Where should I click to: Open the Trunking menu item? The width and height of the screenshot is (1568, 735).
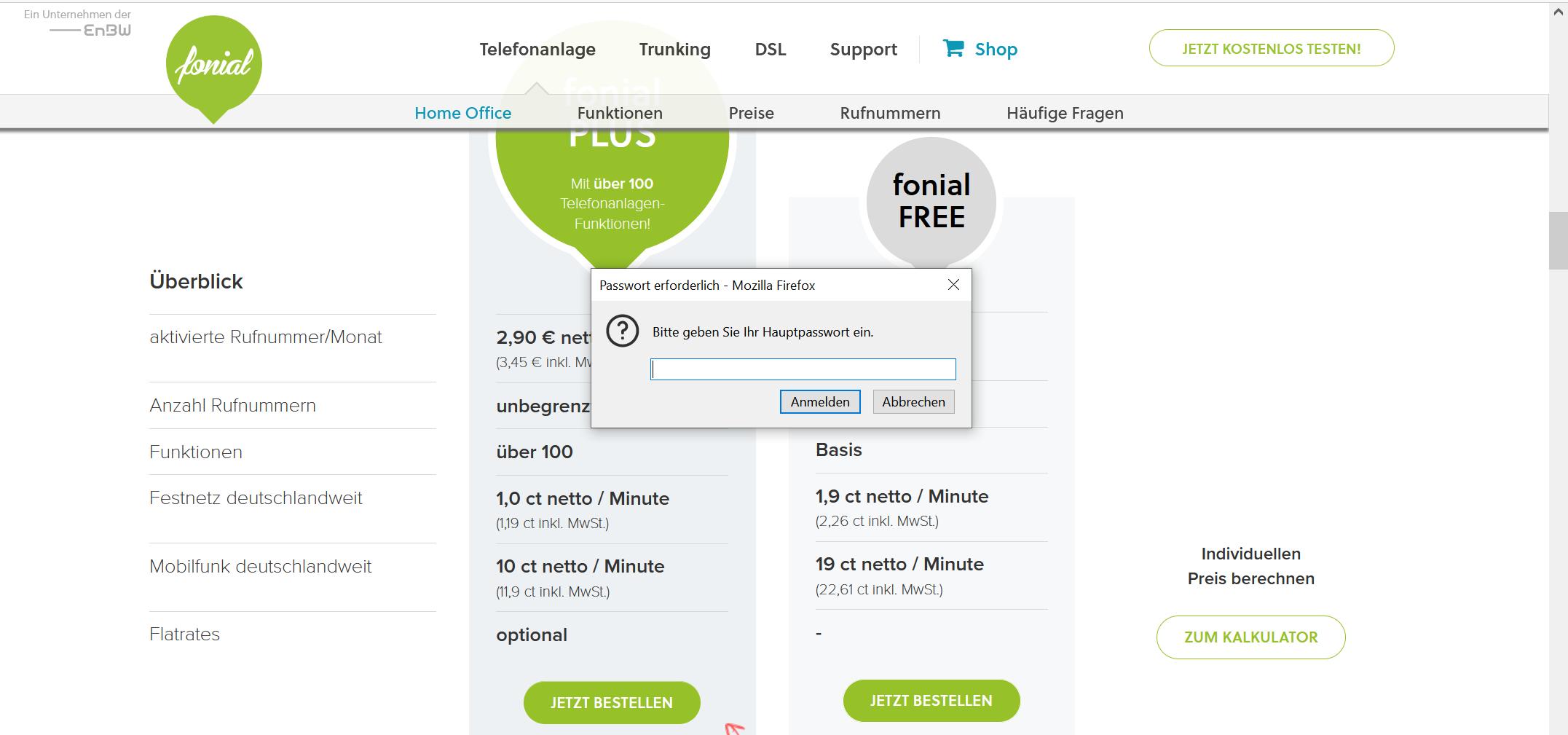(x=674, y=49)
